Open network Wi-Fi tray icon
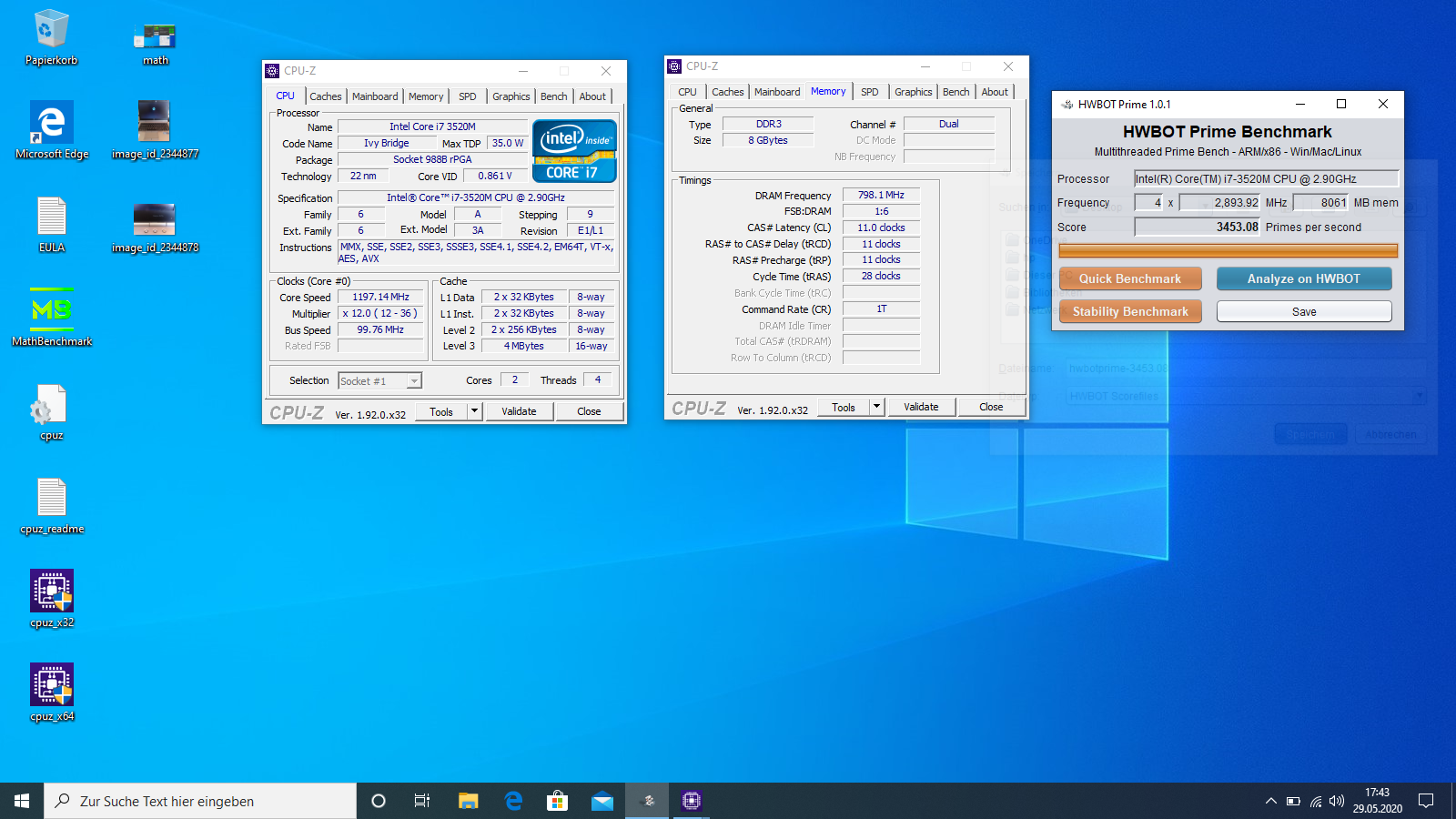This screenshot has width=1456, height=819. pyautogui.click(x=1316, y=801)
